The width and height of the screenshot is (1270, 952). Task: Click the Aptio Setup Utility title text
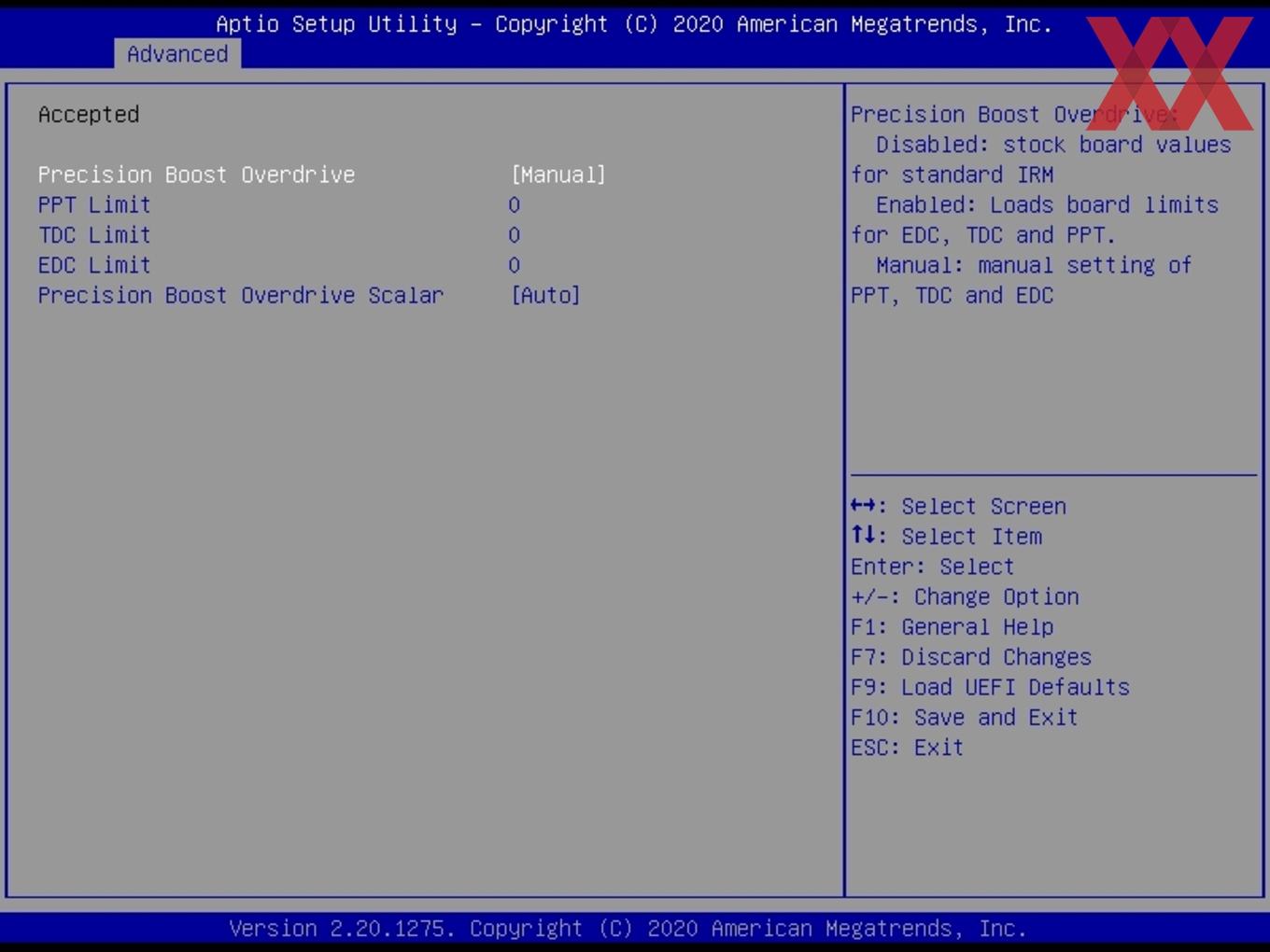click(x=634, y=24)
